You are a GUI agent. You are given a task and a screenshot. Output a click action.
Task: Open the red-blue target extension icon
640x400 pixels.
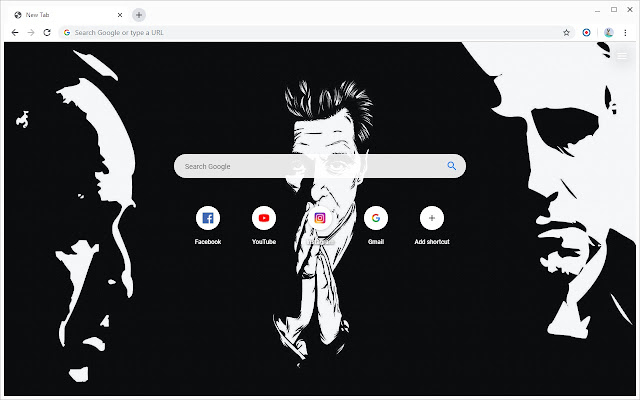pyautogui.click(x=586, y=33)
